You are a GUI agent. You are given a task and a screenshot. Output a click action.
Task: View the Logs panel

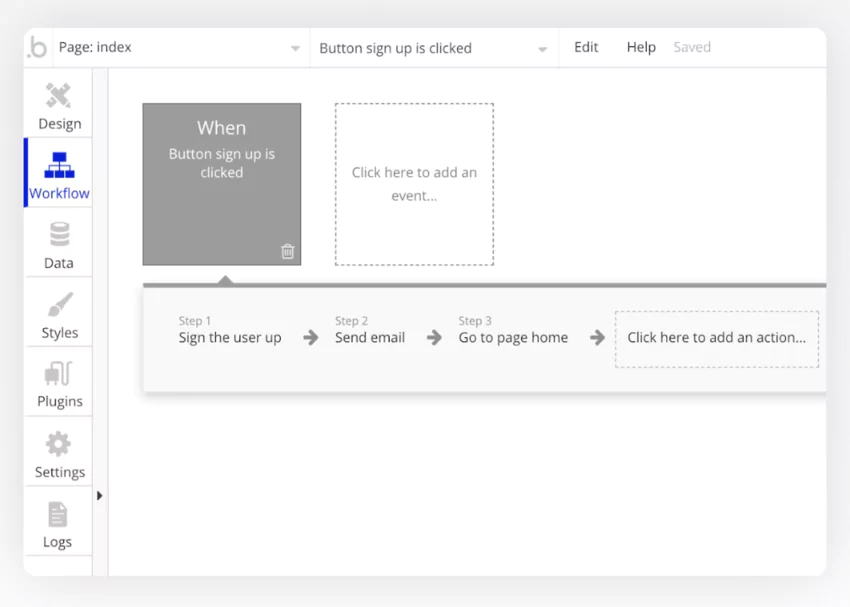(58, 522)
